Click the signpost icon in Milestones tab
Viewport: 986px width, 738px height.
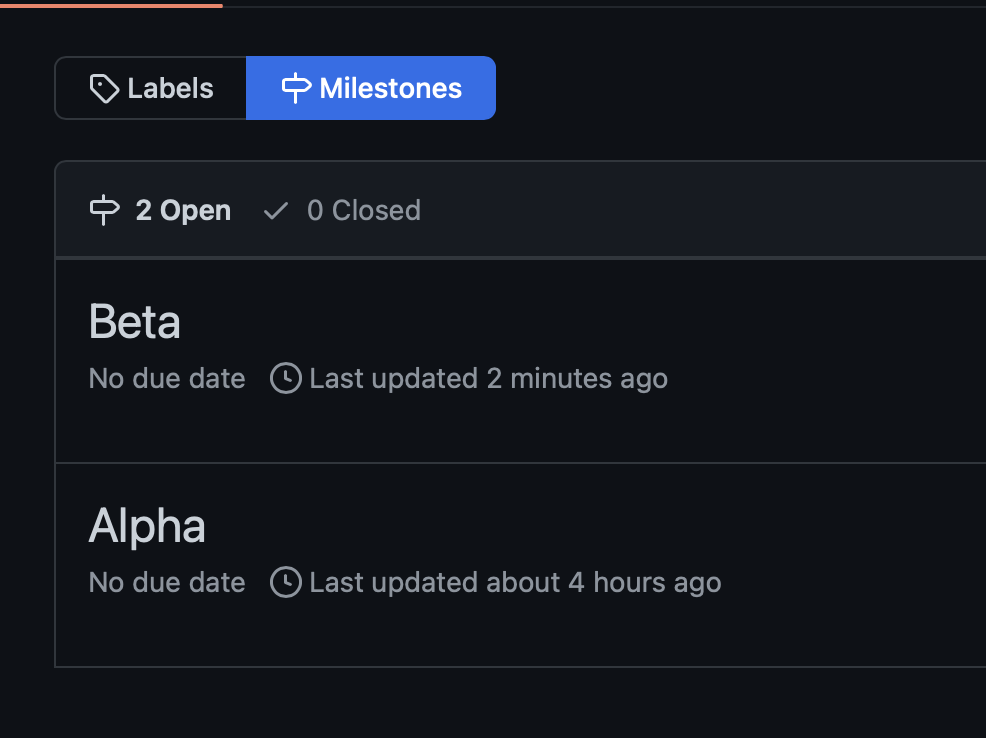[x=296, y=88]
